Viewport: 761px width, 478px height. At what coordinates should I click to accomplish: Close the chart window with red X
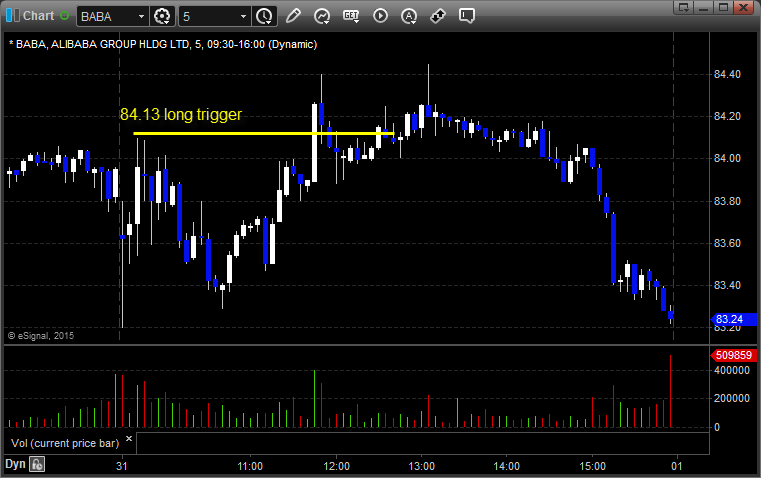click(743, 7)
